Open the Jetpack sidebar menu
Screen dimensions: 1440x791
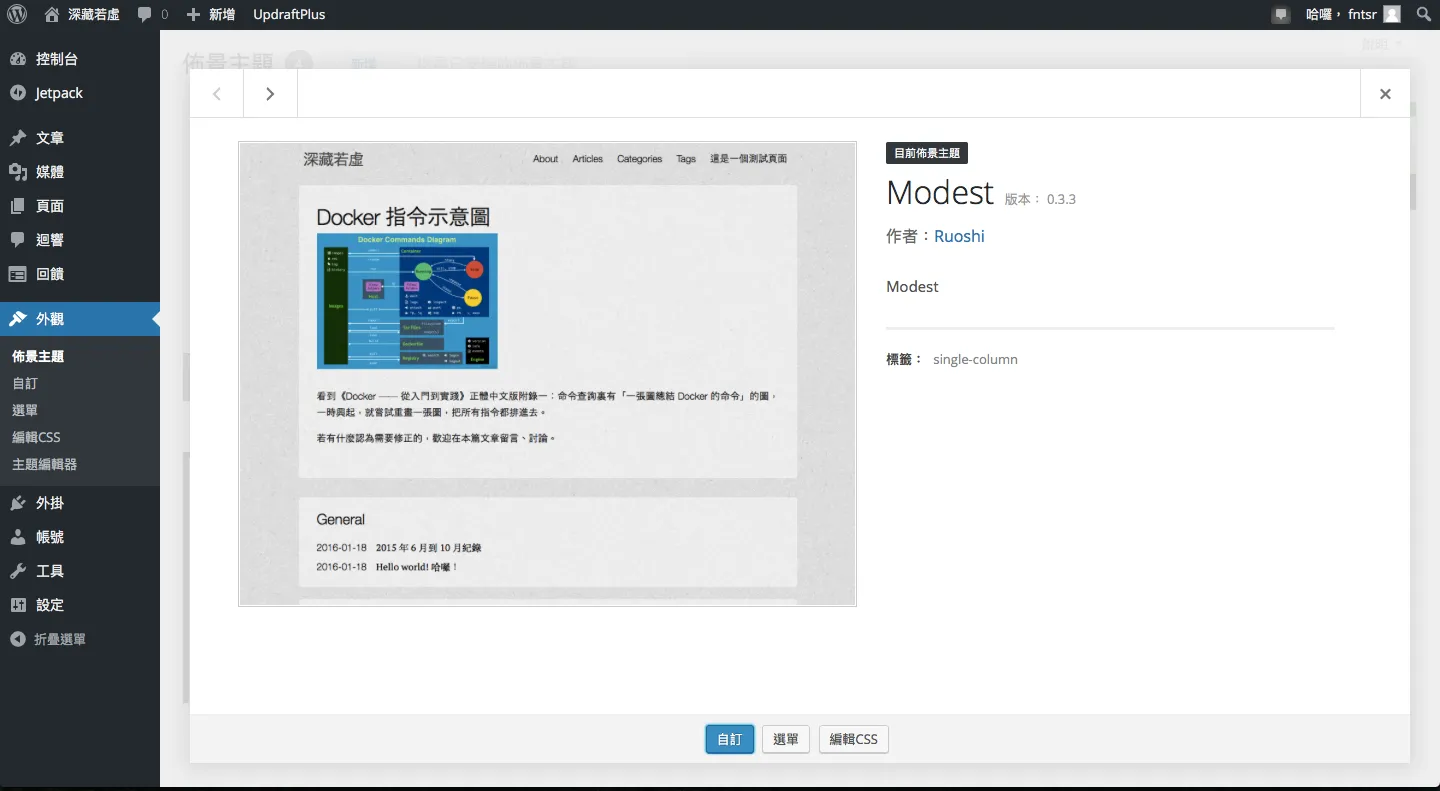[x=59, y=93]
